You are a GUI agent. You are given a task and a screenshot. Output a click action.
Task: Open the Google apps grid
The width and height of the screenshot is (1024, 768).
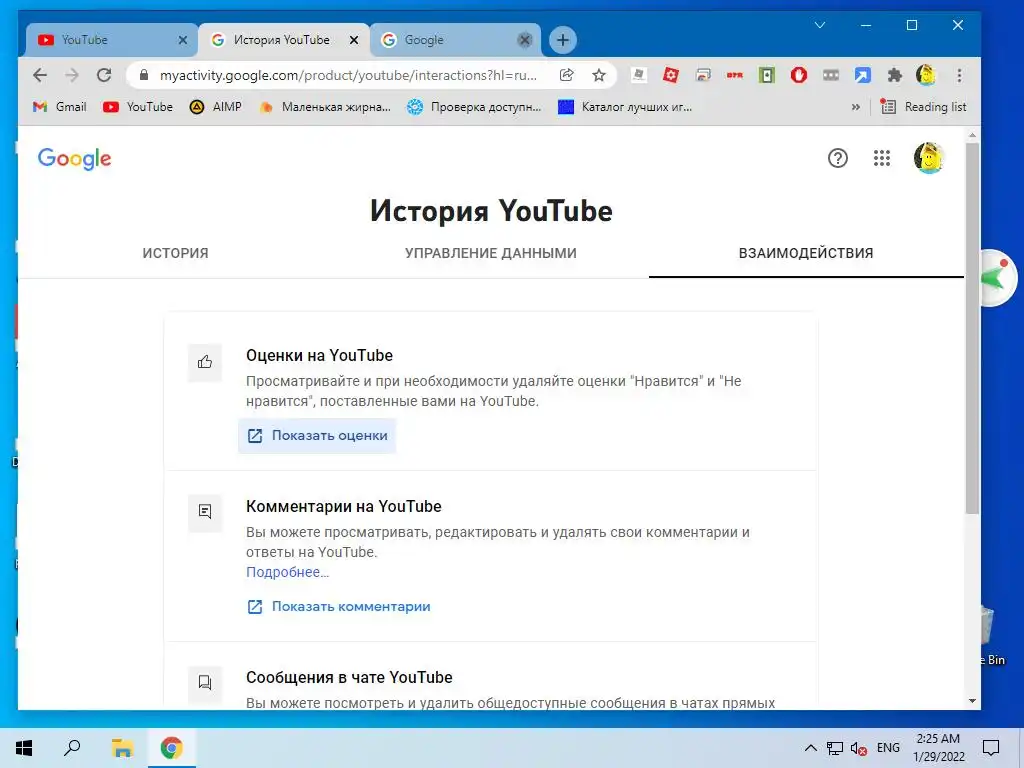pos(882,158)
